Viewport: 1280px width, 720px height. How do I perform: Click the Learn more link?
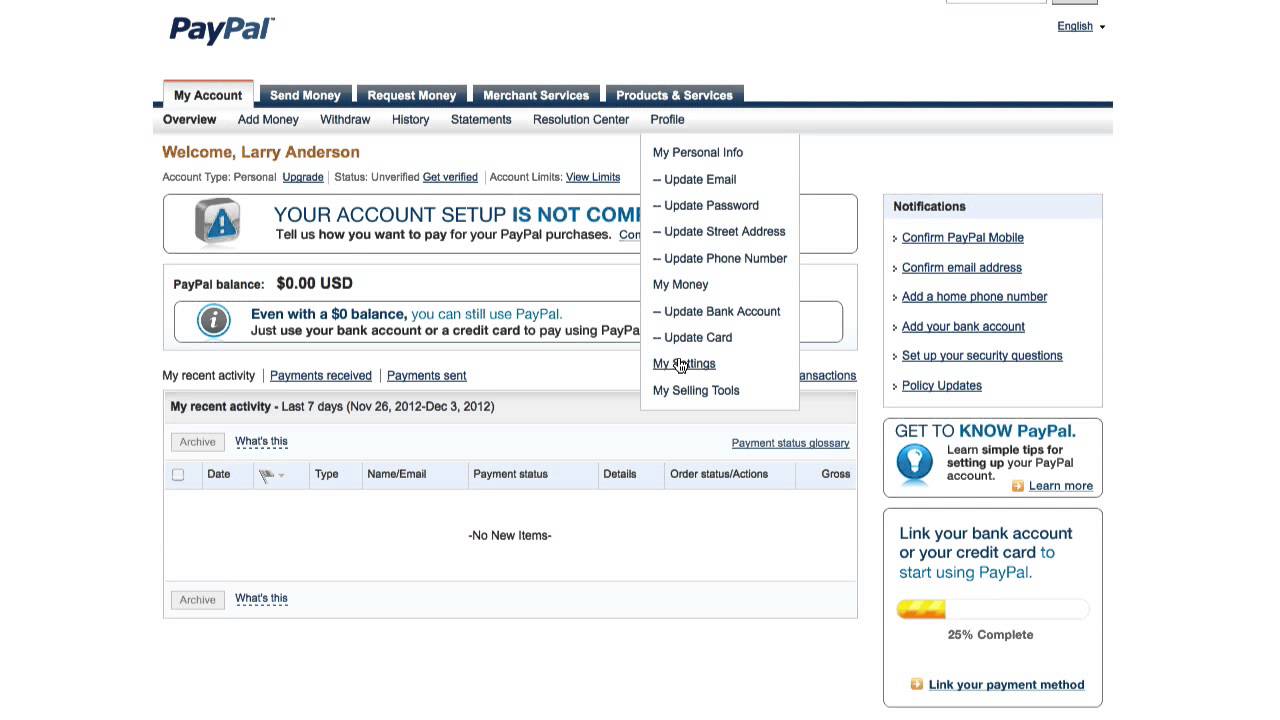point(1061,486)
